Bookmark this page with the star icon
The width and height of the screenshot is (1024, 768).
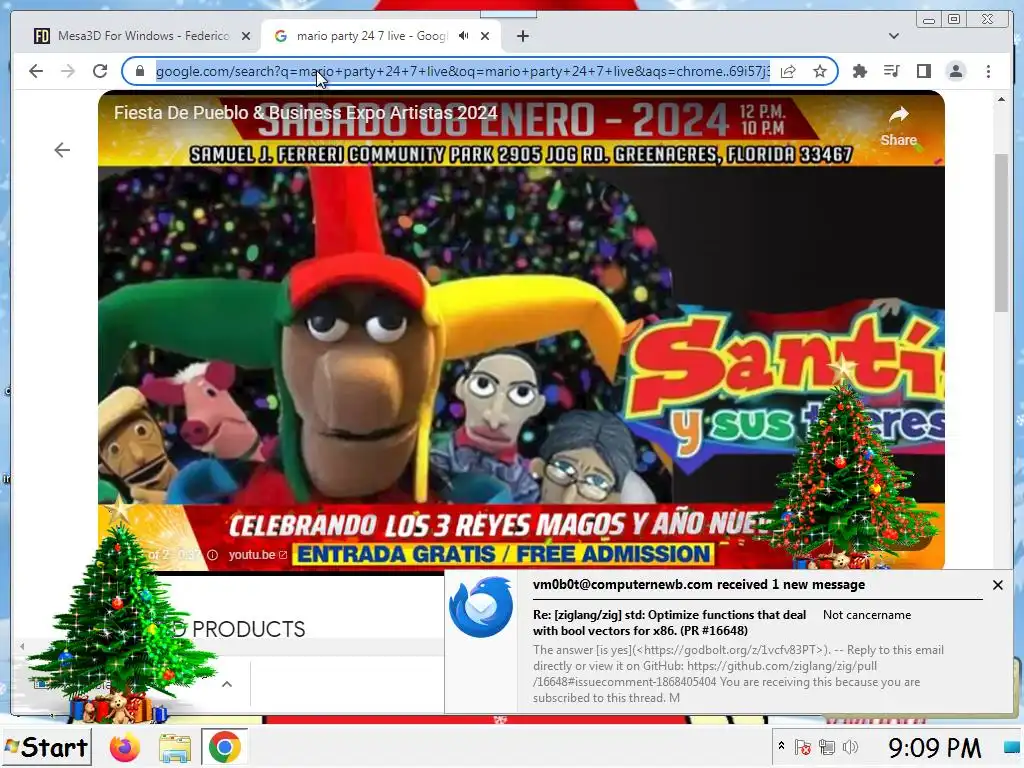click(820, 71)
